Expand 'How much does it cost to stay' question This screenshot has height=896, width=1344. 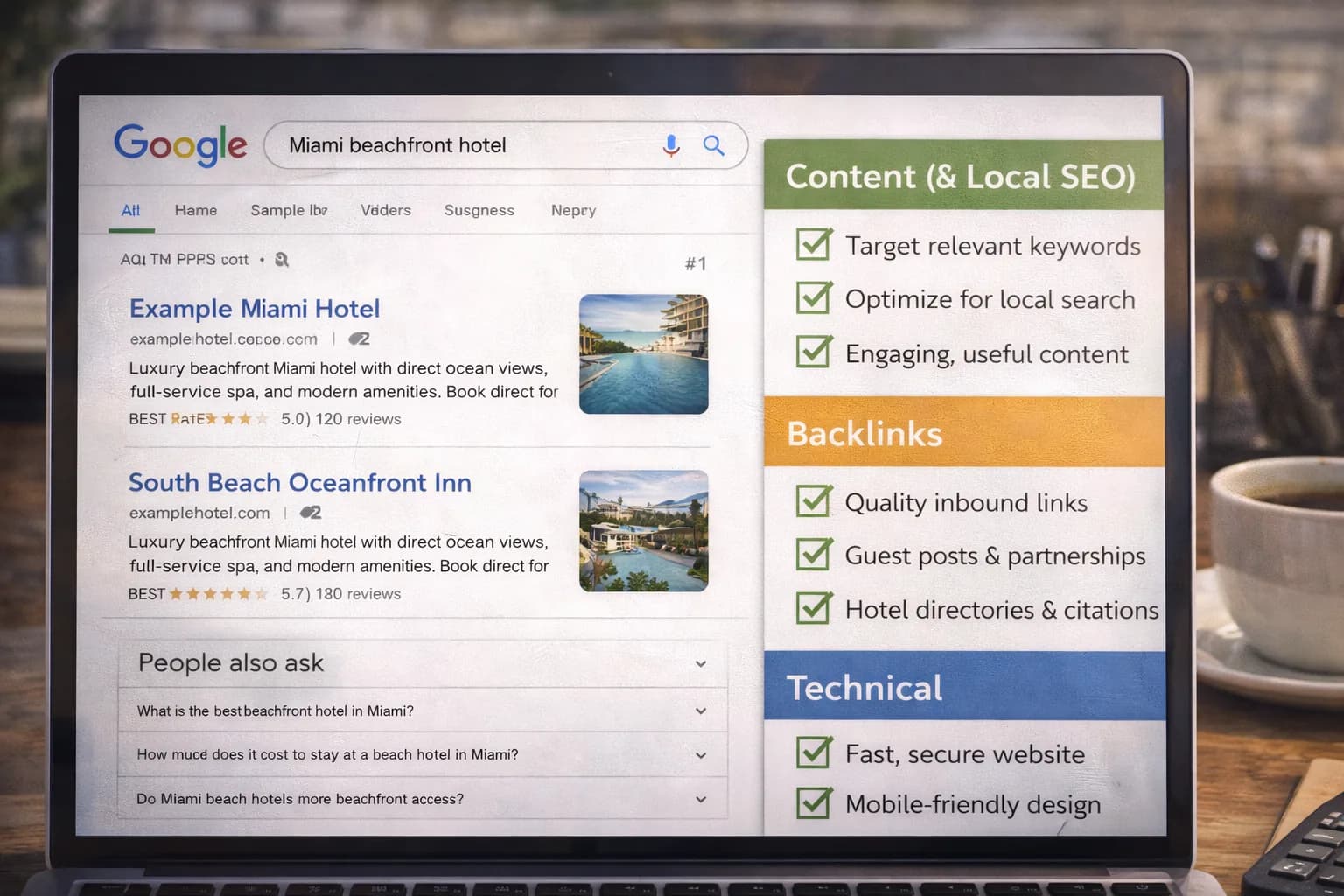click(x=423, y=754)
